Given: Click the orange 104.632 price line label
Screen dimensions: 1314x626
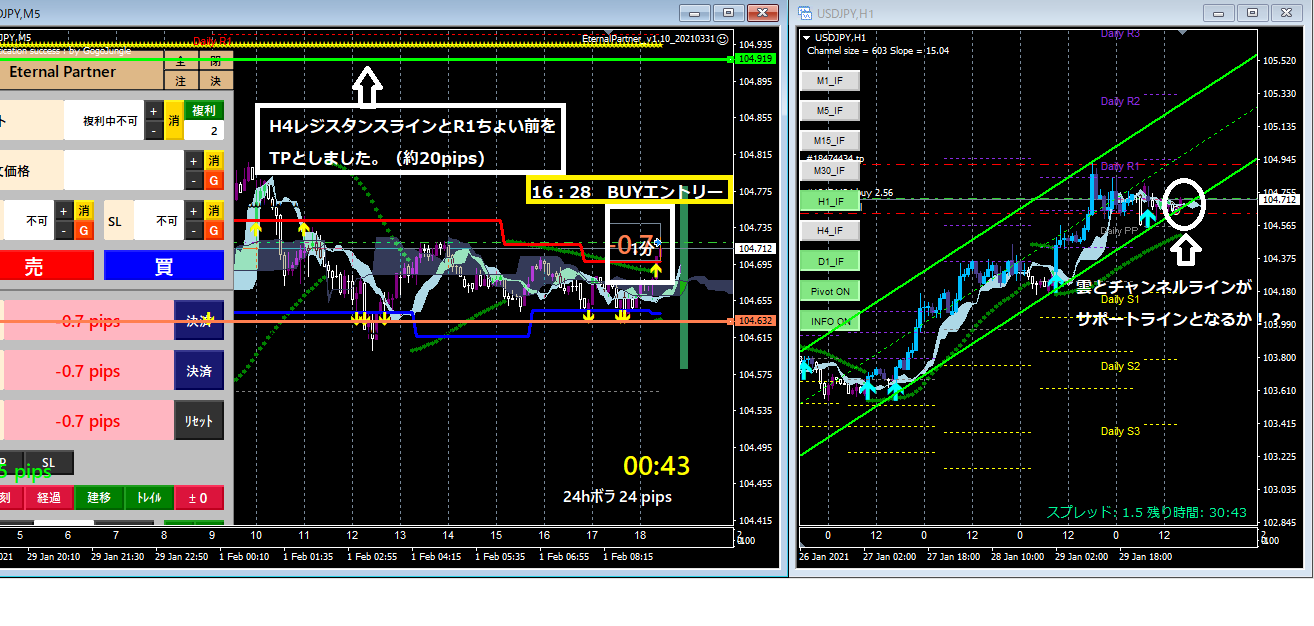Looking at the screenshot, I should click(x=755, y=321).
